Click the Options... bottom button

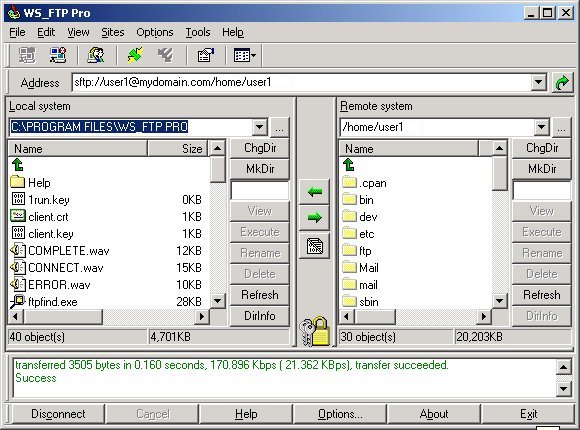coord(340,414)
